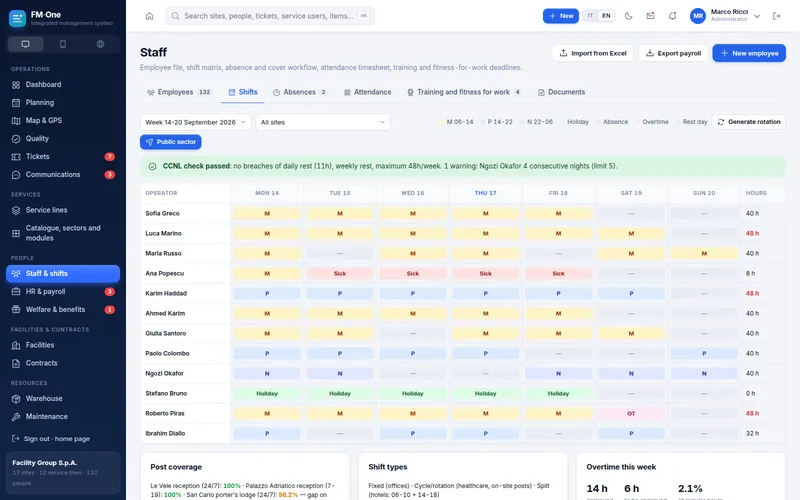This screenshot has height=500, width=800.
Task: Open Welfare & benefits in sidebar
Action: [63, 310]
